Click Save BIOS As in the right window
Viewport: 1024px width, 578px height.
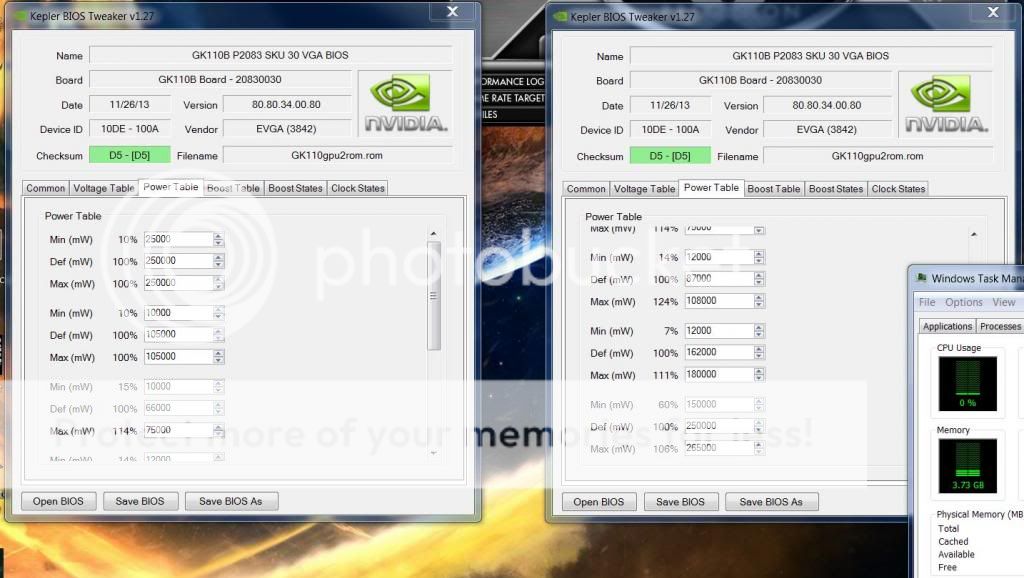pos(771,502)
